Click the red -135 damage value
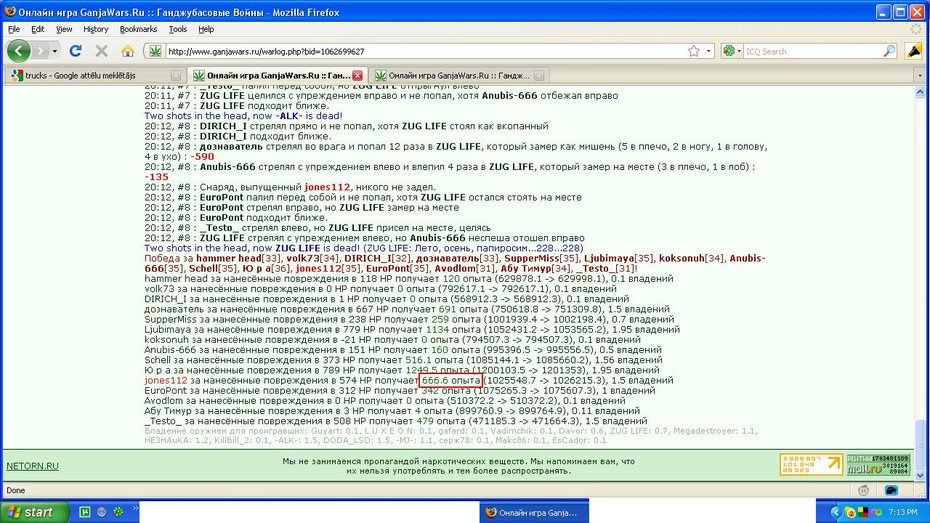 (157, 177)
